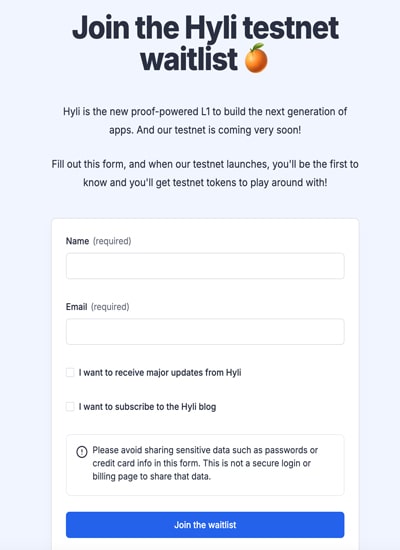Click the exclamation warning icon

(82, 451)
